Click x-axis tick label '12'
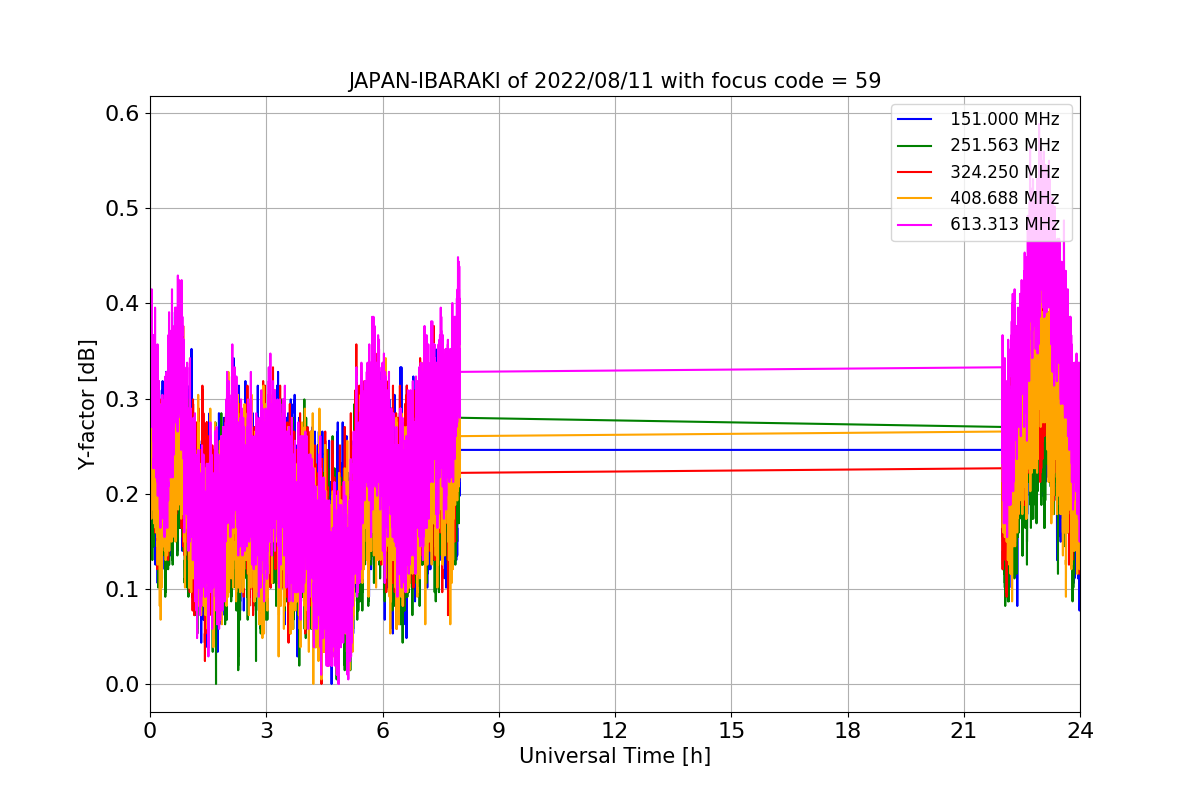The image size is (1200, 800). click(615, 731)
